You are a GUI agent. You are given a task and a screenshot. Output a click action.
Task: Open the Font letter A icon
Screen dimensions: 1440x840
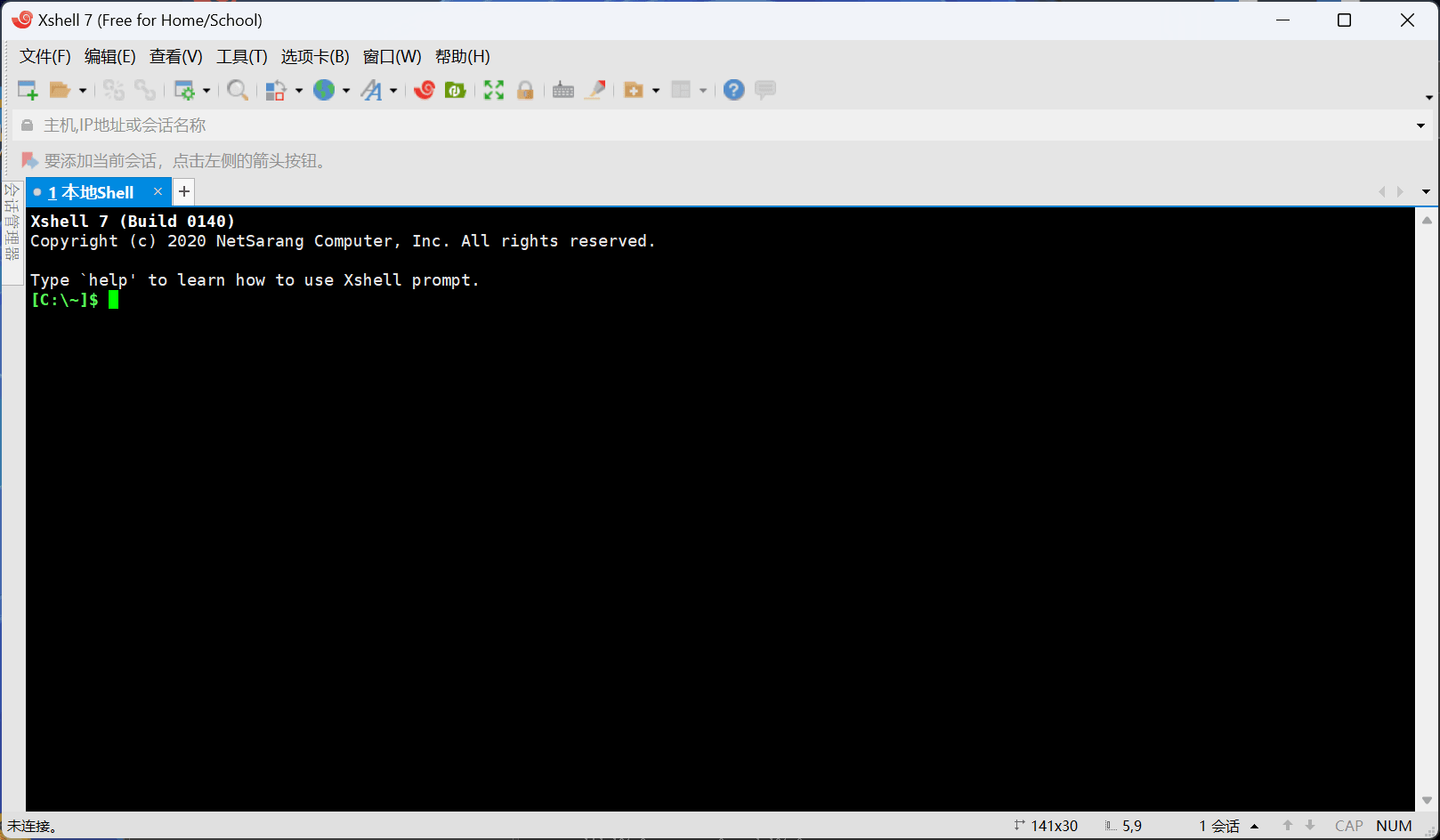pos(371,90)
